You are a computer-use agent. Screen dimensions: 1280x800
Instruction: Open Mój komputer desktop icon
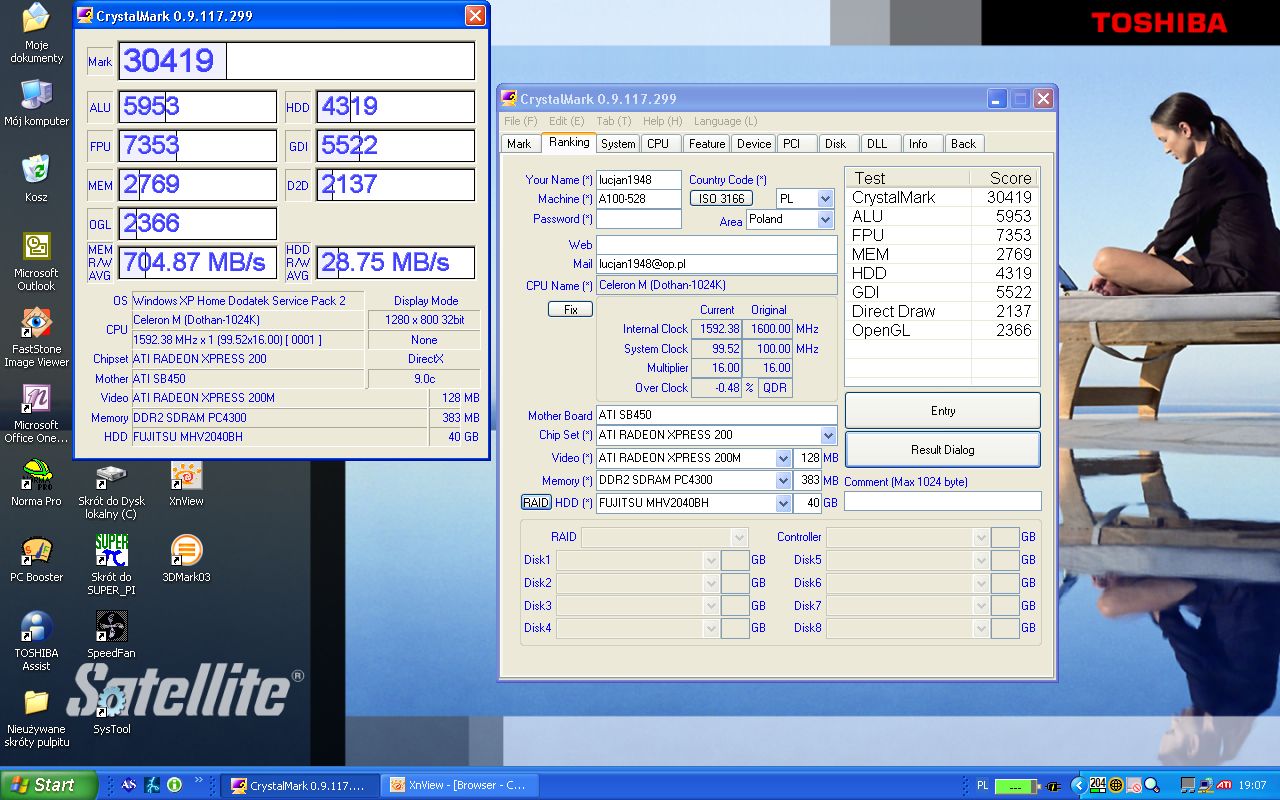(36, 103)
